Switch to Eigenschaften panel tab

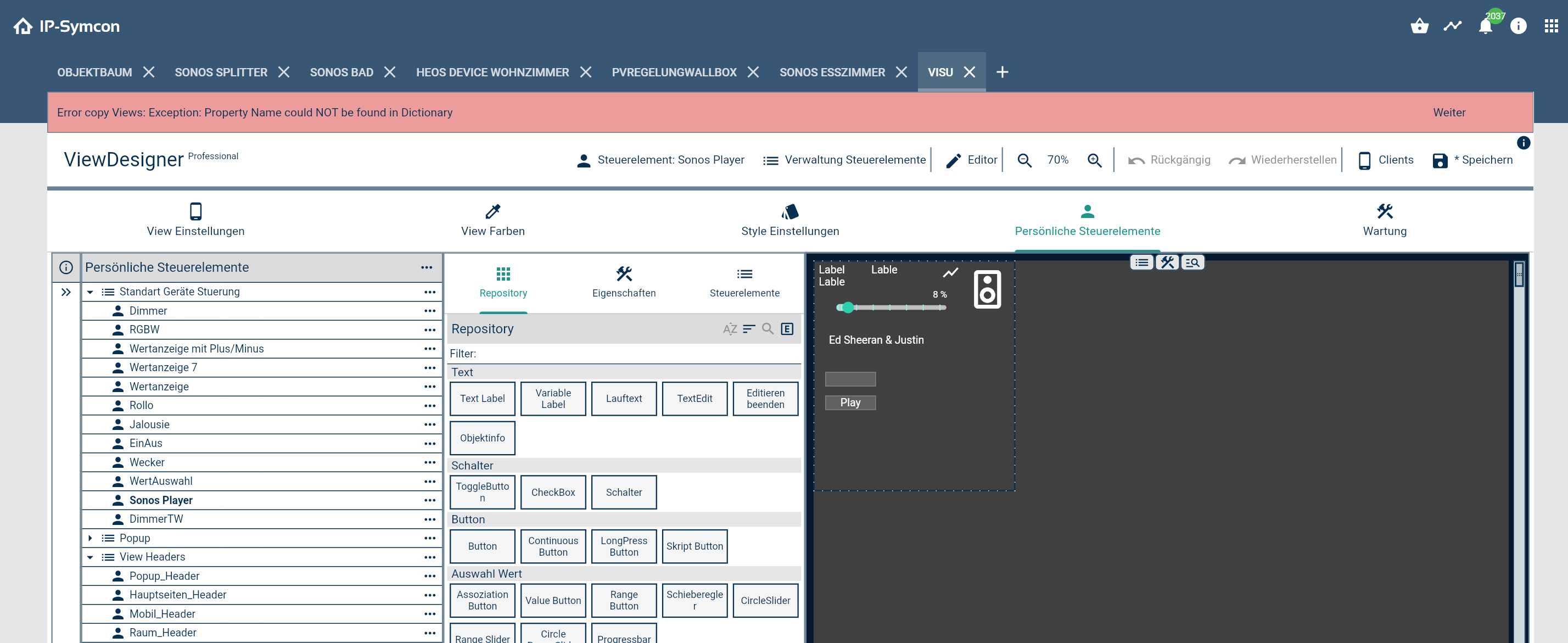tap(623, 283)
